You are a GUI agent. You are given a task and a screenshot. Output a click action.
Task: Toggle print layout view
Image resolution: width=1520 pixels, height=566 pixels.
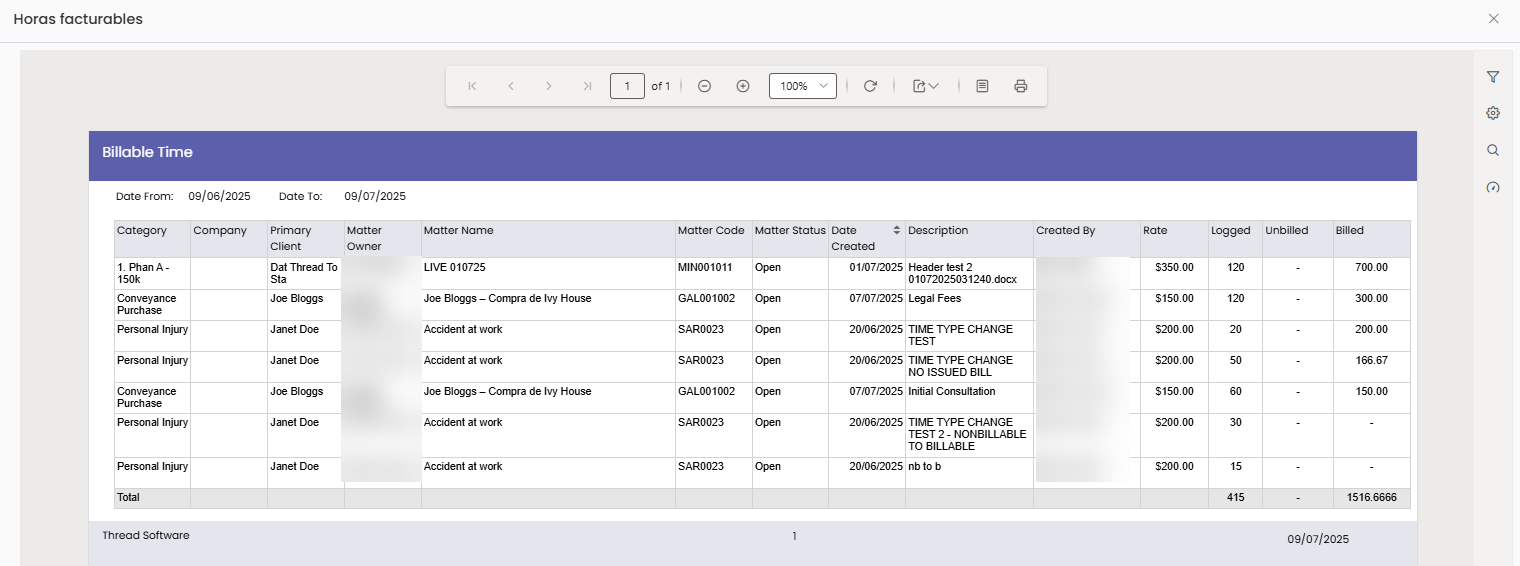[x=982, y=86]
